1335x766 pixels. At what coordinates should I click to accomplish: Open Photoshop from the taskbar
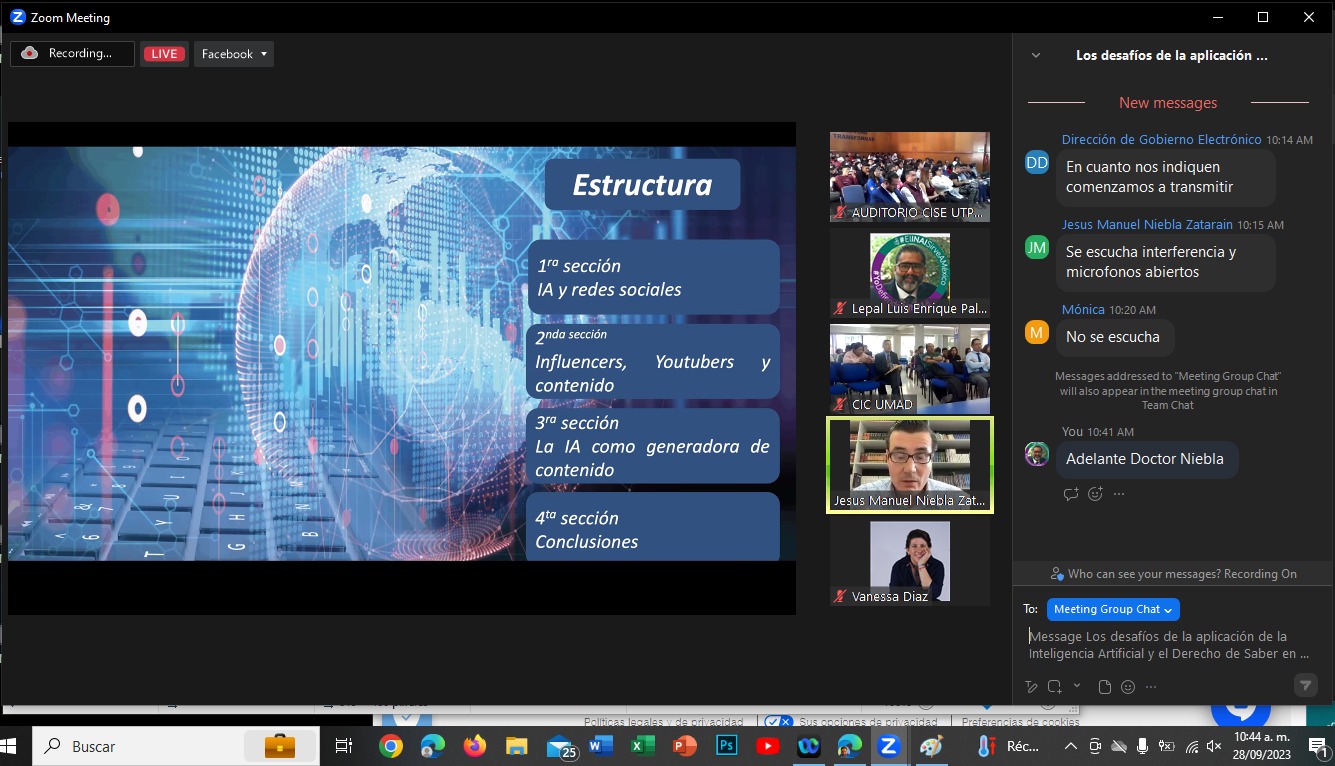click(726, 746)
